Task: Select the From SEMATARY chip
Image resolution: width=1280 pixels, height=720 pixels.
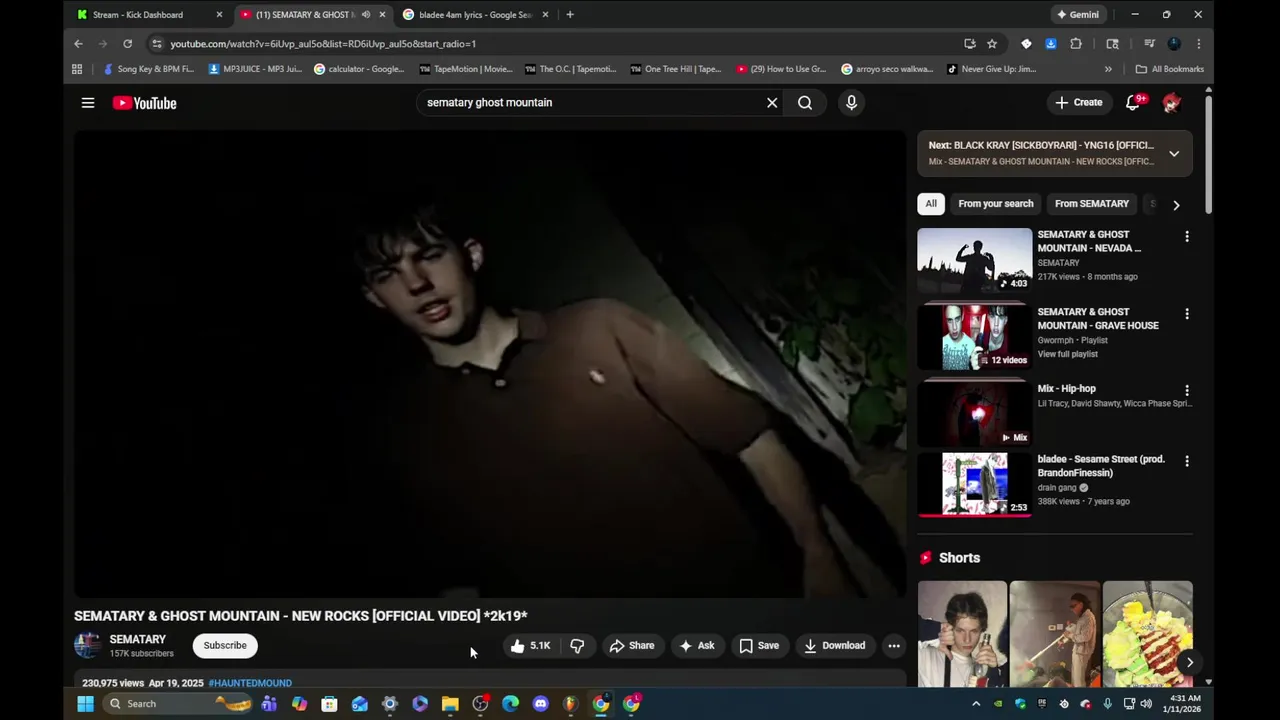Action: click(1092, 204)
